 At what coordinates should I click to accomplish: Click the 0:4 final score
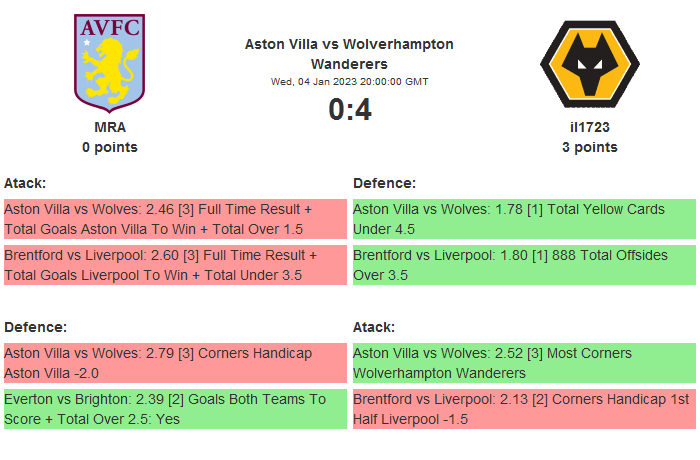tap(349, 109)
